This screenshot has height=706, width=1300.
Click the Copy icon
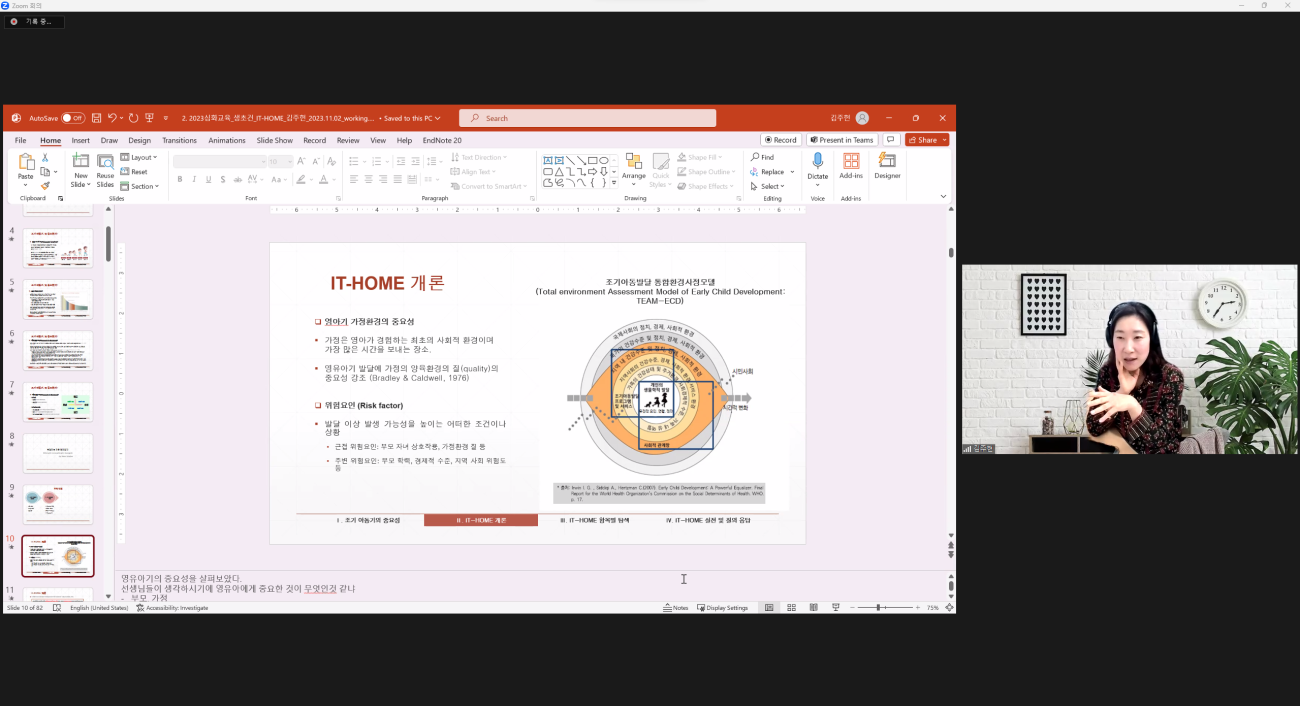click(44, 171)
